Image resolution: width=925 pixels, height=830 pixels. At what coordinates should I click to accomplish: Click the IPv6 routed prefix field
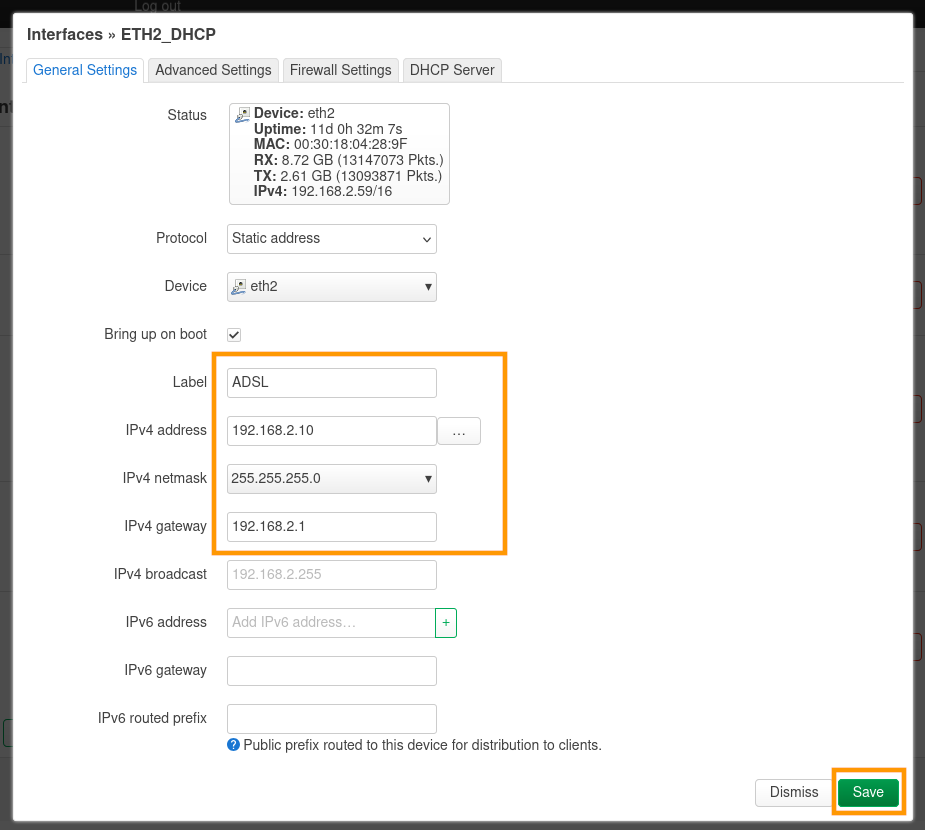coord(332,719)
